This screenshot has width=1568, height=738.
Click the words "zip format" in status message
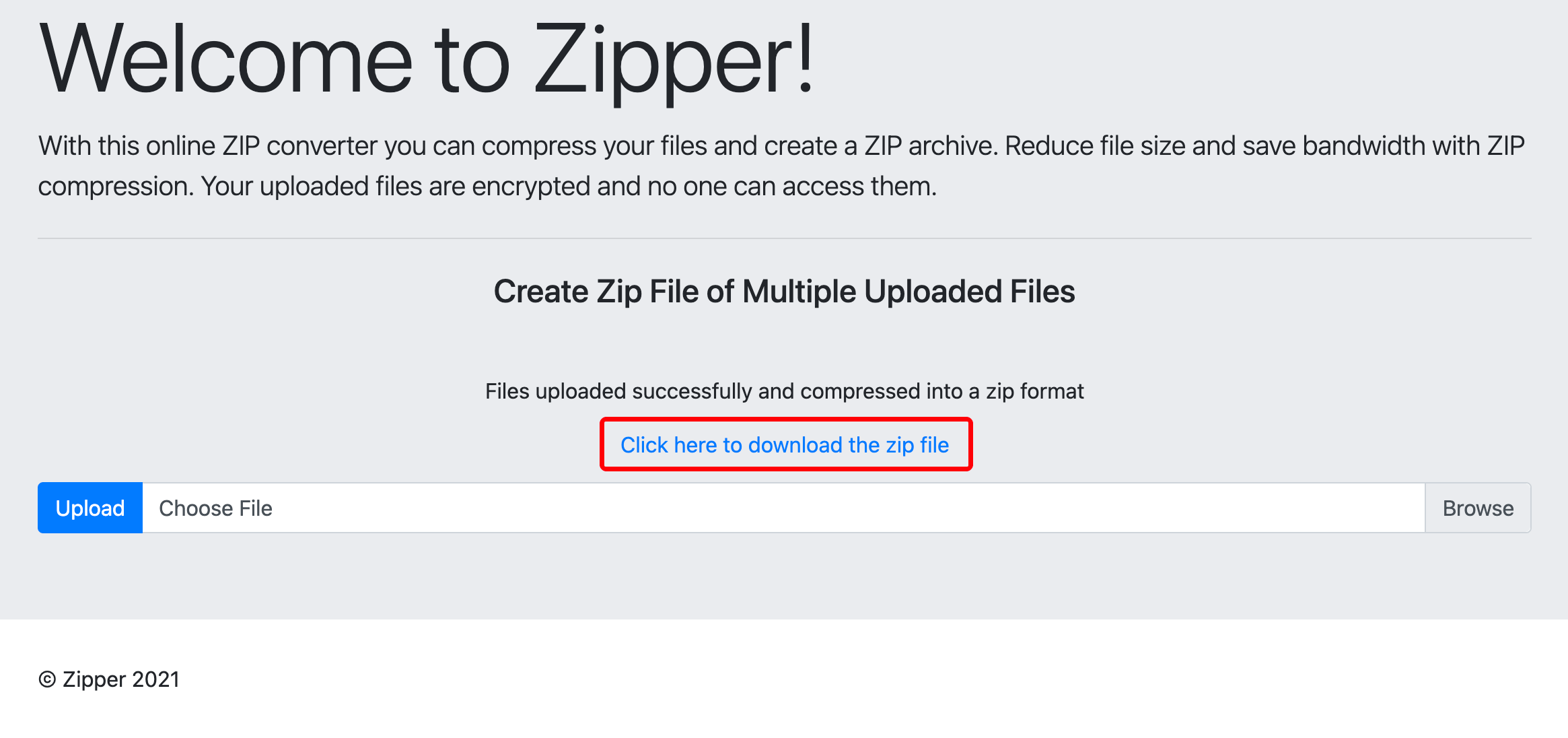(x=1035, y=391)
